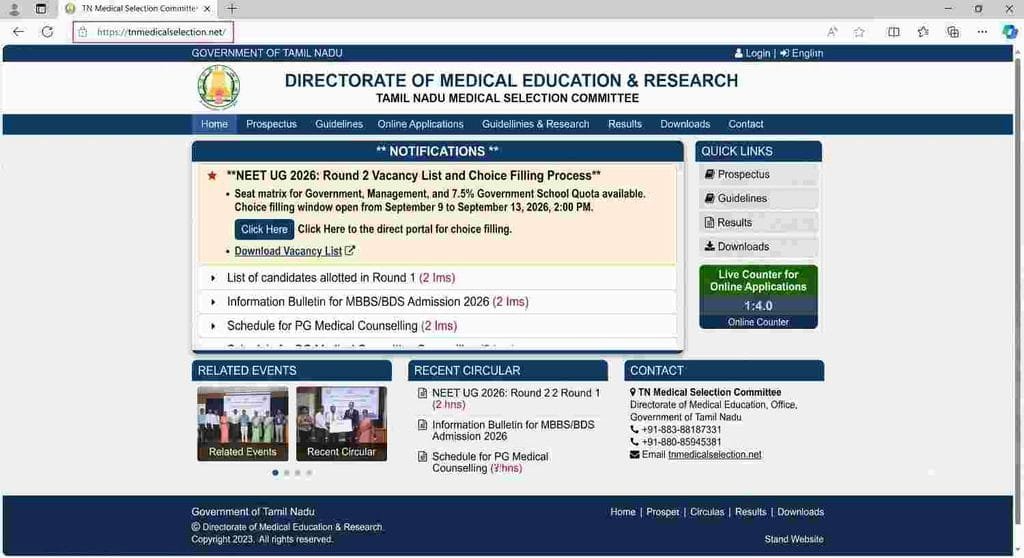The width and height of the screenshot is (1024, 558).
Task: Open browser Collections icon
Action: pyautogui.click(x=953, y=31)
